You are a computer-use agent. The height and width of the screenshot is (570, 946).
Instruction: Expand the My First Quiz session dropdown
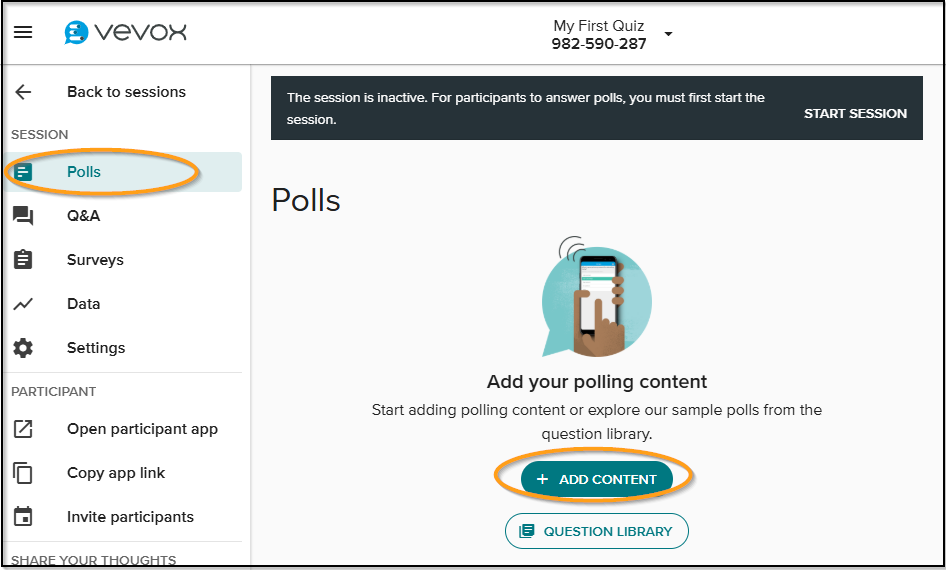[668, 34]
